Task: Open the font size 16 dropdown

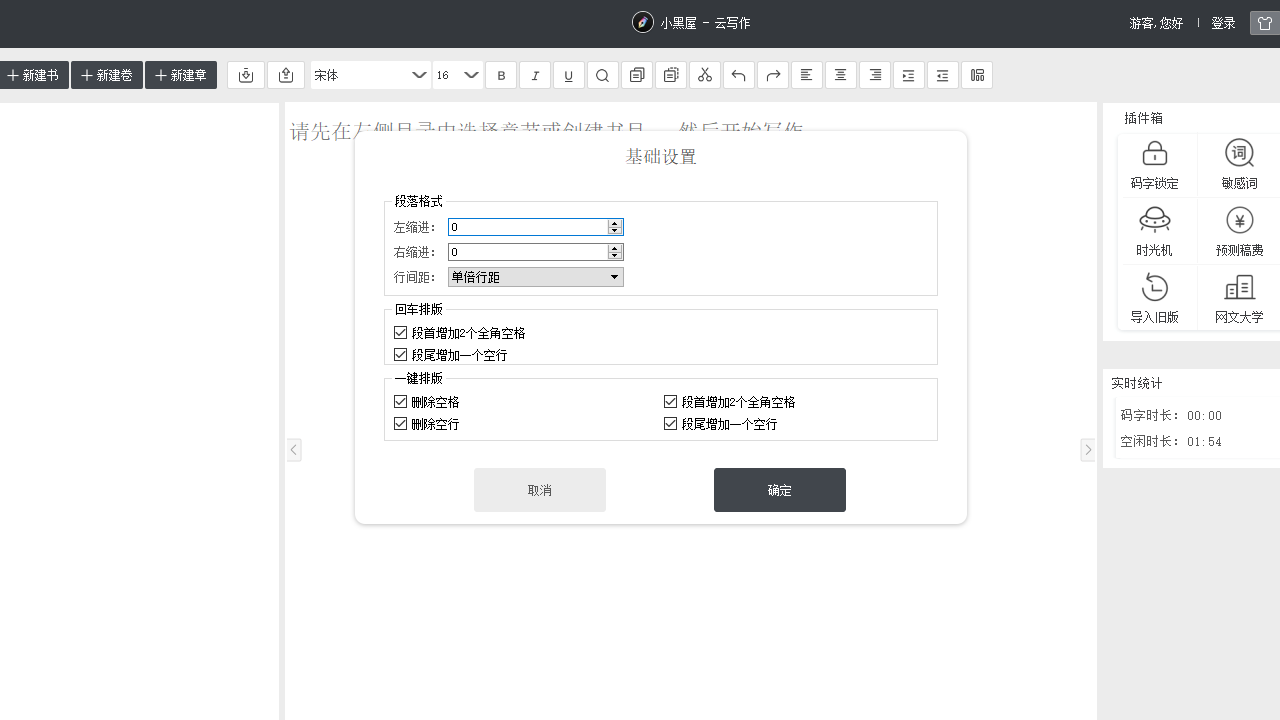Action: coord(458,75)
